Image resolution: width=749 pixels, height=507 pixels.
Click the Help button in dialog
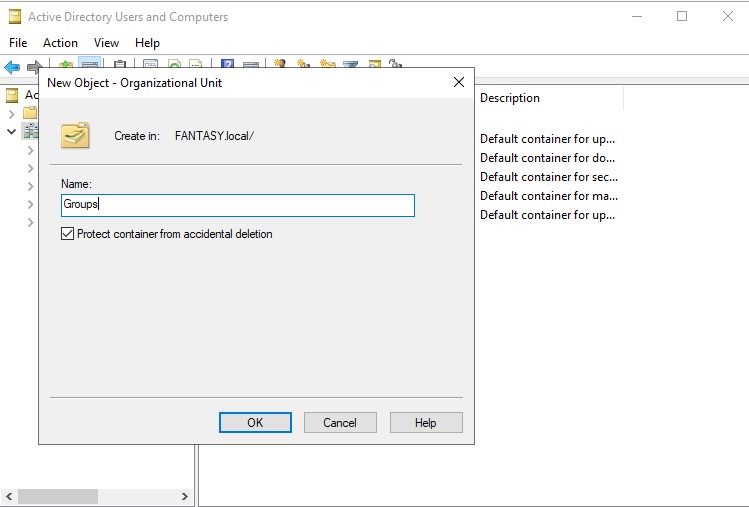426,422
